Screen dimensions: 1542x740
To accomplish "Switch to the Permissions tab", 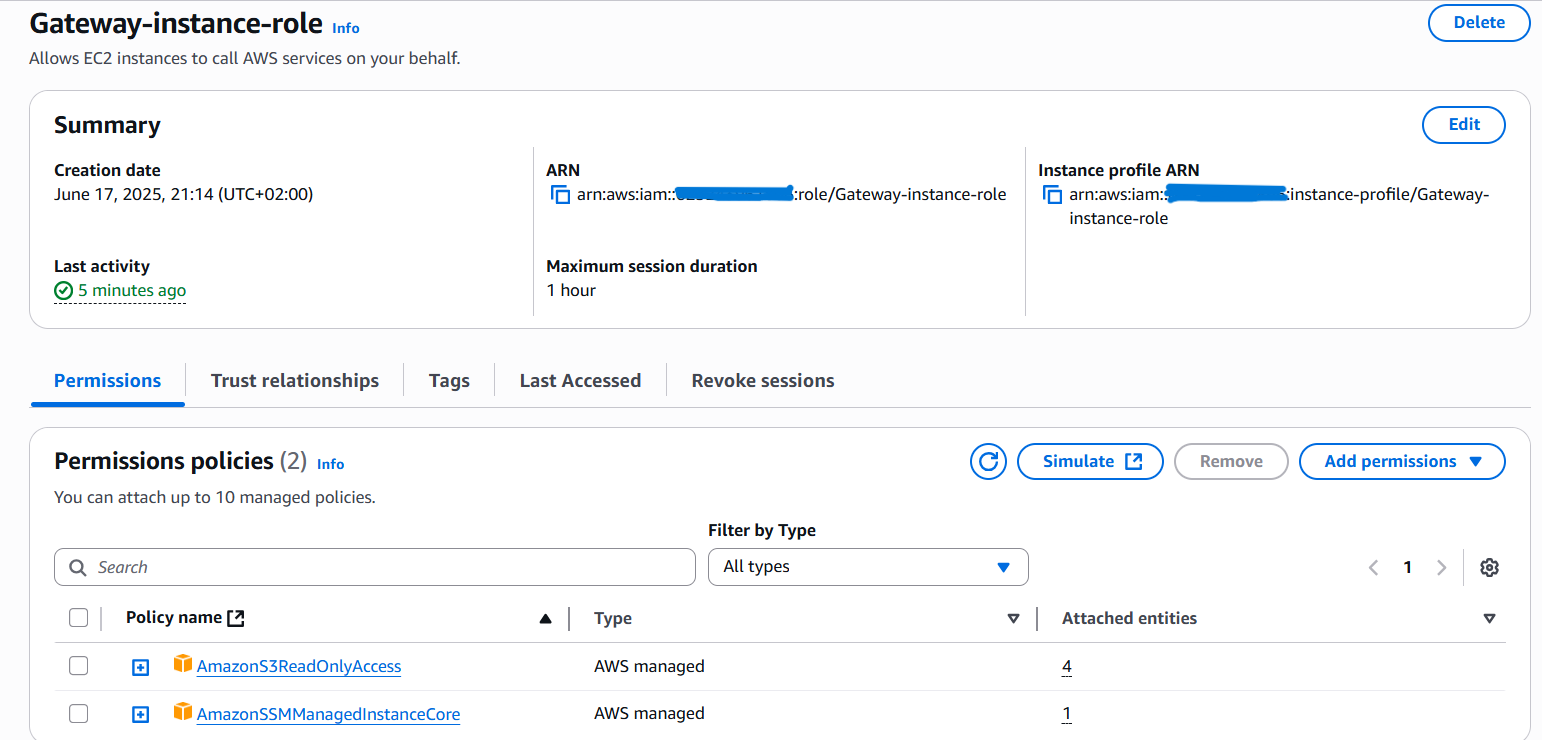I will pos(107,381).
